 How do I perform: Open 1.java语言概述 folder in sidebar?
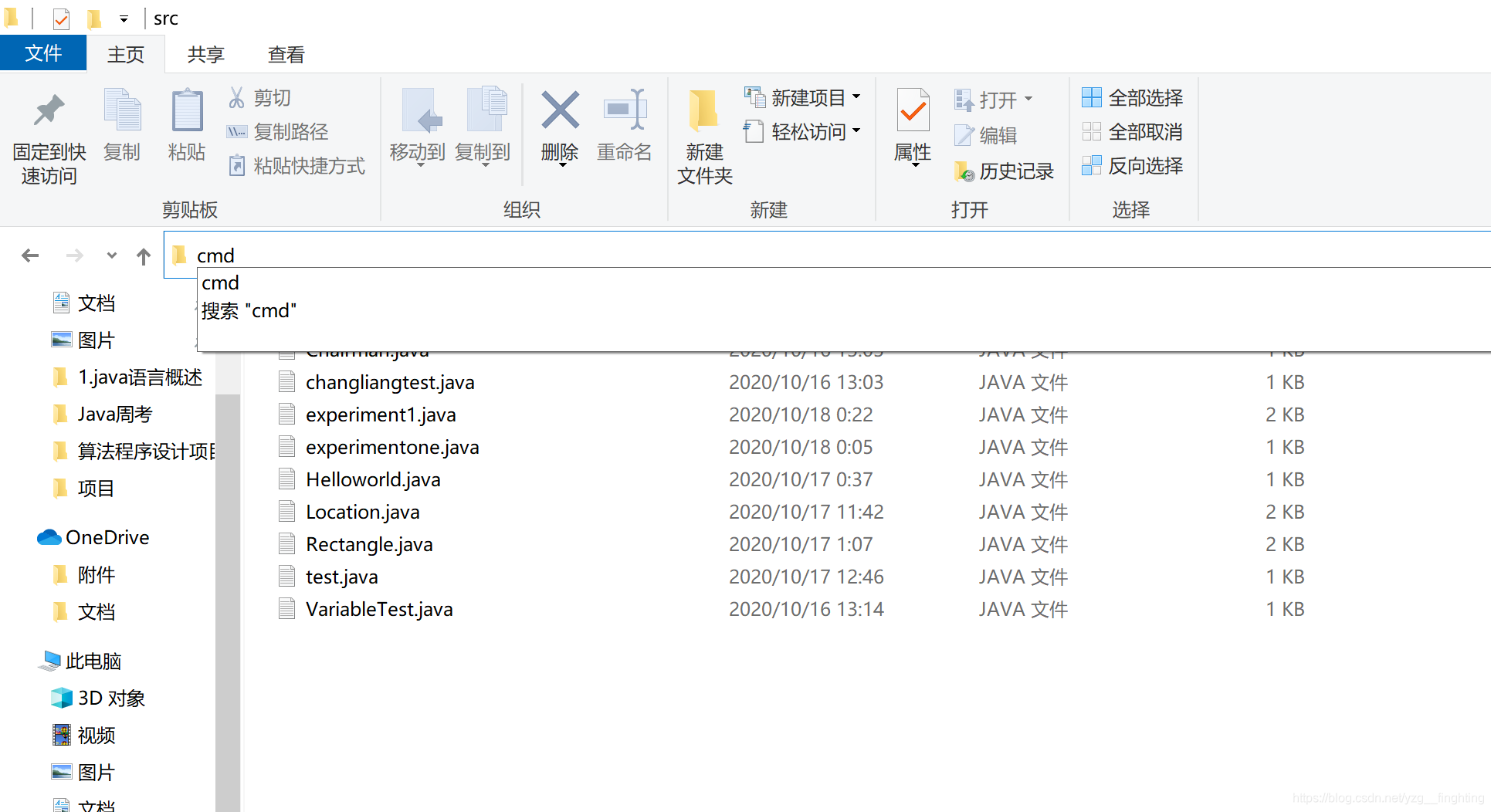click(128, 377)
